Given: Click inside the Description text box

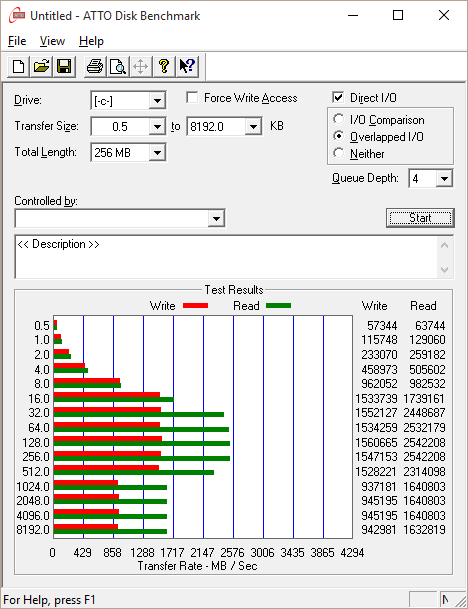Looking at the screenshot, I should 227,257.
